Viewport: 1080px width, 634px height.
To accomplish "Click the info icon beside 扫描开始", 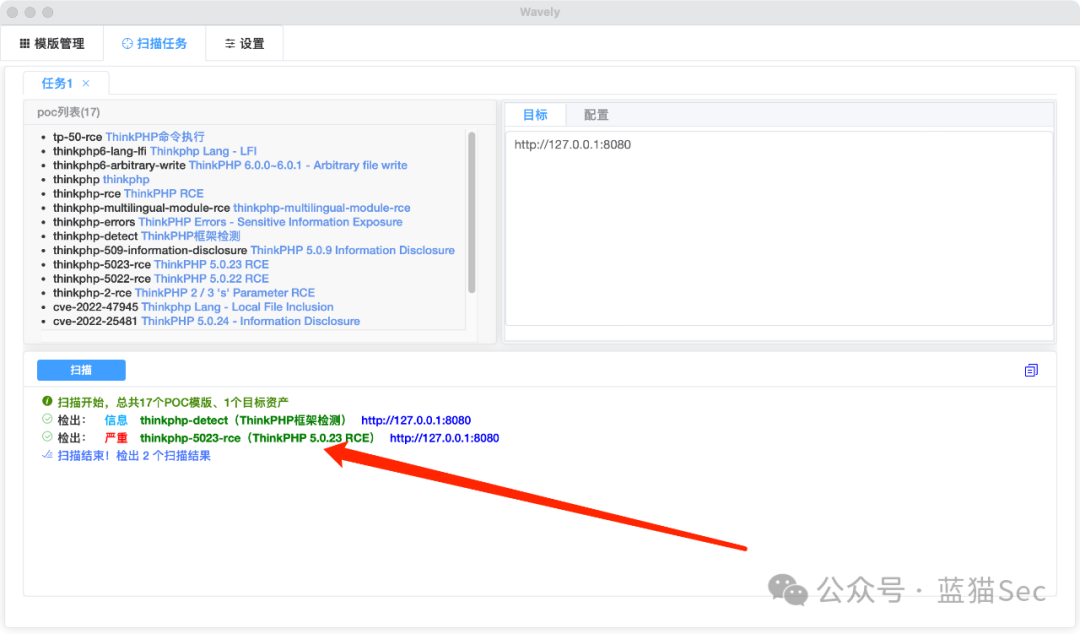I will tap(47, 401).
